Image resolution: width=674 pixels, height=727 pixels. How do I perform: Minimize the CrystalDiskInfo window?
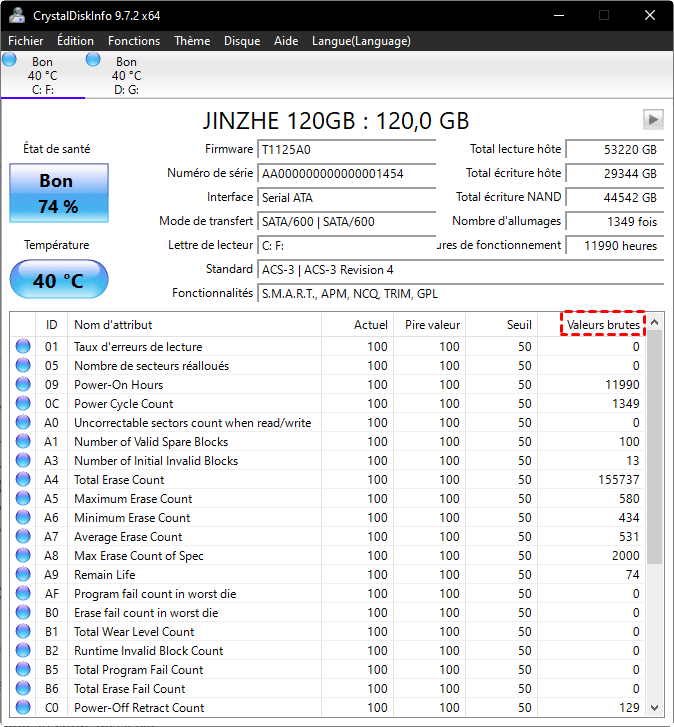coord(559,15)
